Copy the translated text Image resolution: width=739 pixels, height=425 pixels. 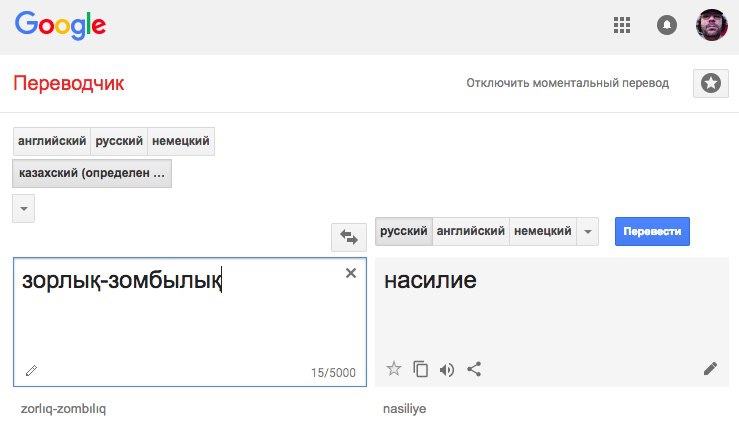click(x=420, y=369)
